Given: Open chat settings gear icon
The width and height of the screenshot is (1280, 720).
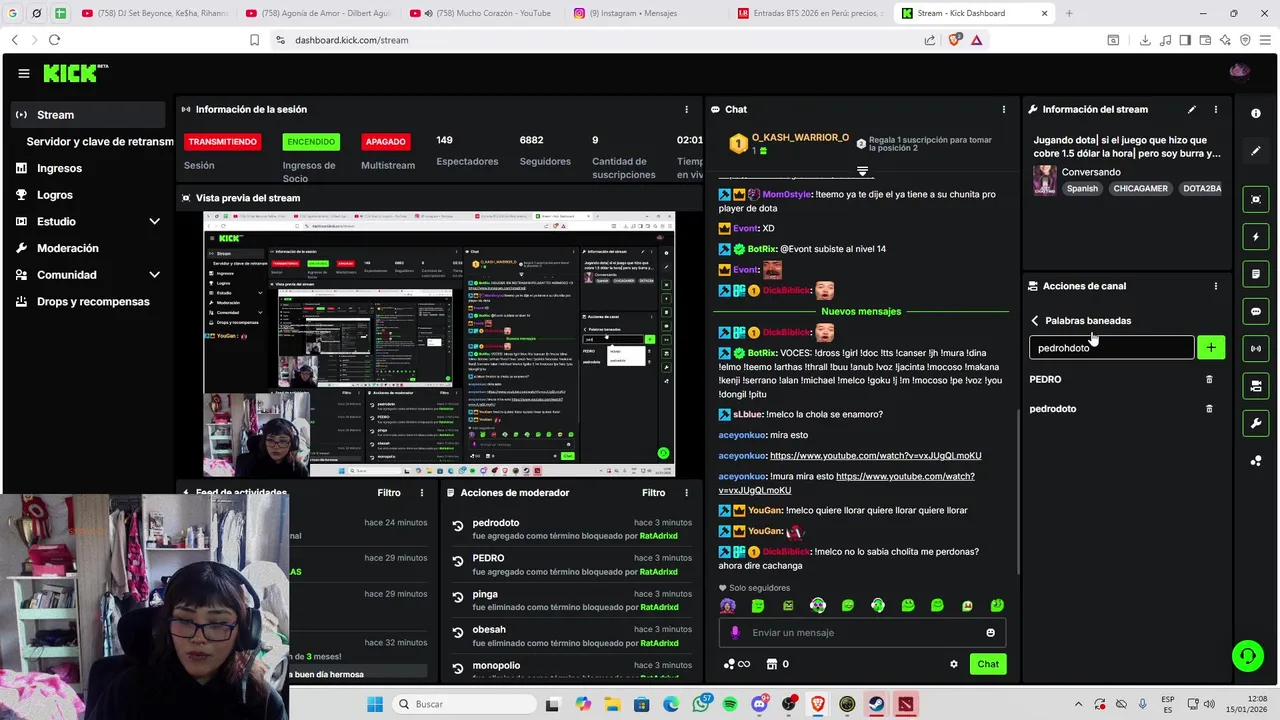Looking at the screenshot, I should pyautogui.click(x=954, y=664).
